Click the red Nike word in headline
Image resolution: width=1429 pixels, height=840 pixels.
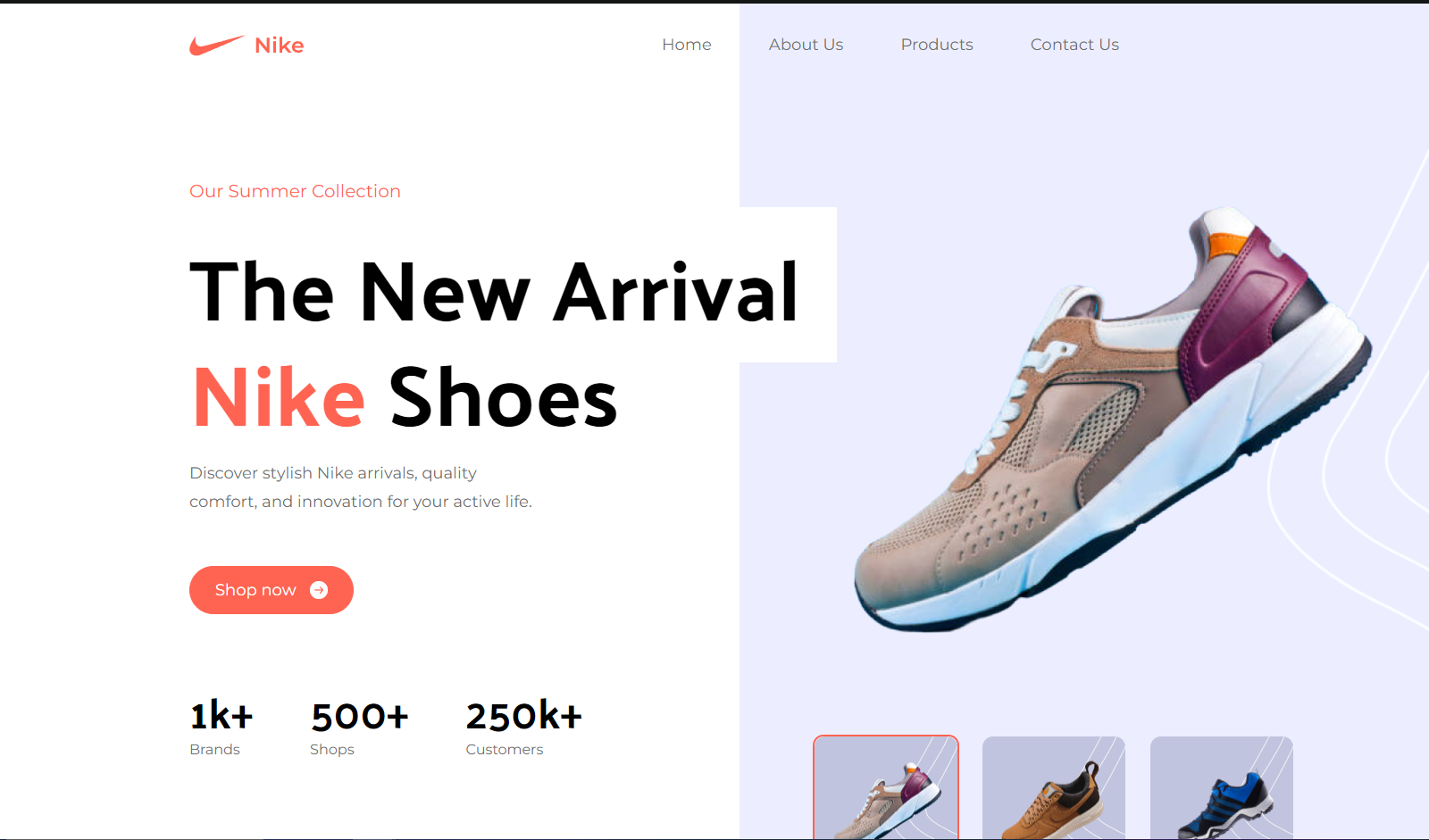pos(279,398)
